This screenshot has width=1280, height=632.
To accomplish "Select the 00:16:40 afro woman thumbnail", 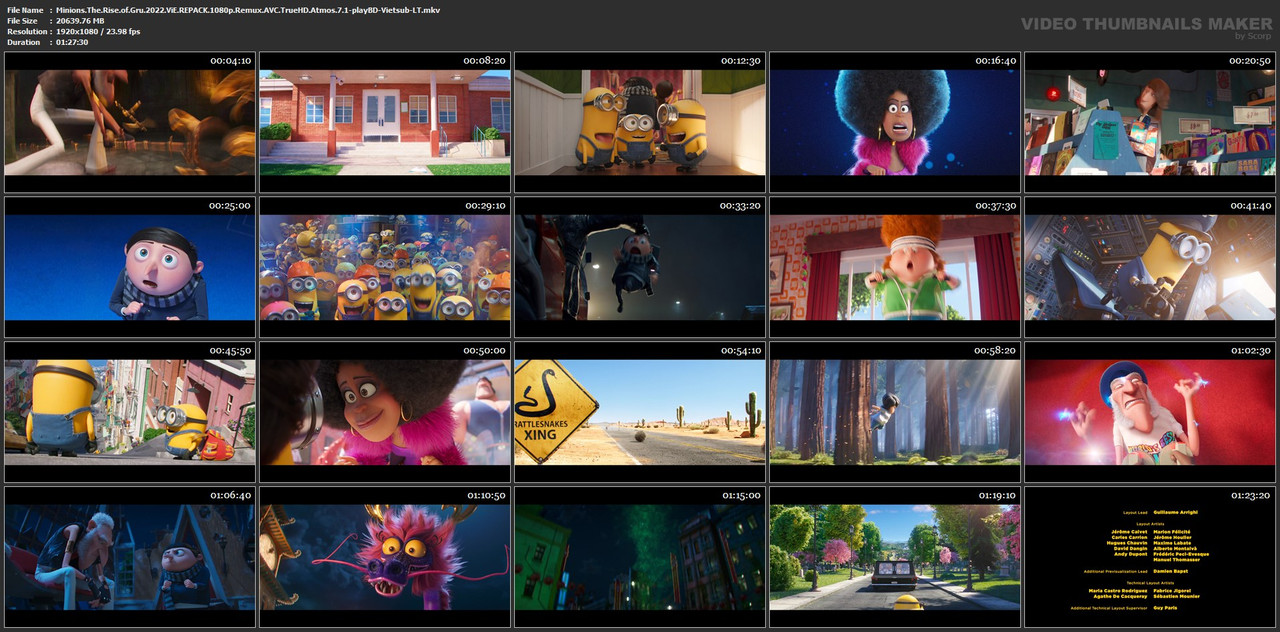I will pyautogui.click(x=895, y=122).
